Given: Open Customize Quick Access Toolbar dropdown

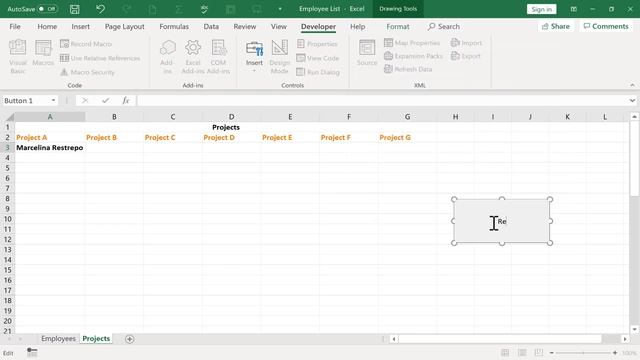Looking at the screenshot, I should (x=280, y=9).
